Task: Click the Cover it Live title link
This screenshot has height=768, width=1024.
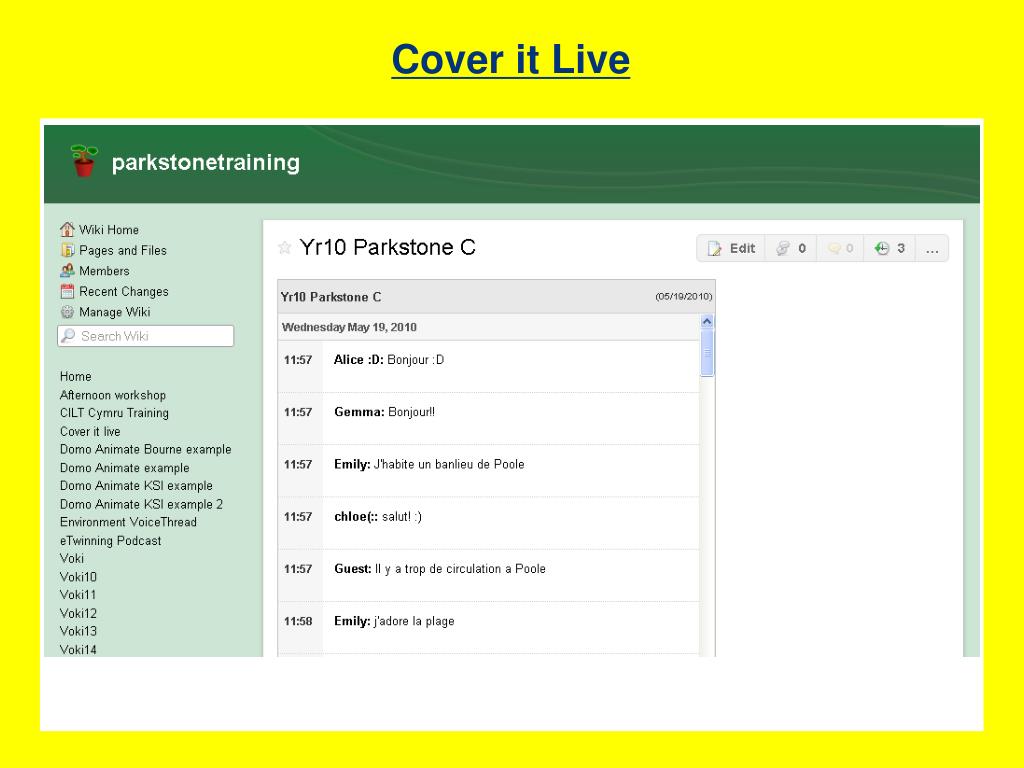Action: coord(511,59)
